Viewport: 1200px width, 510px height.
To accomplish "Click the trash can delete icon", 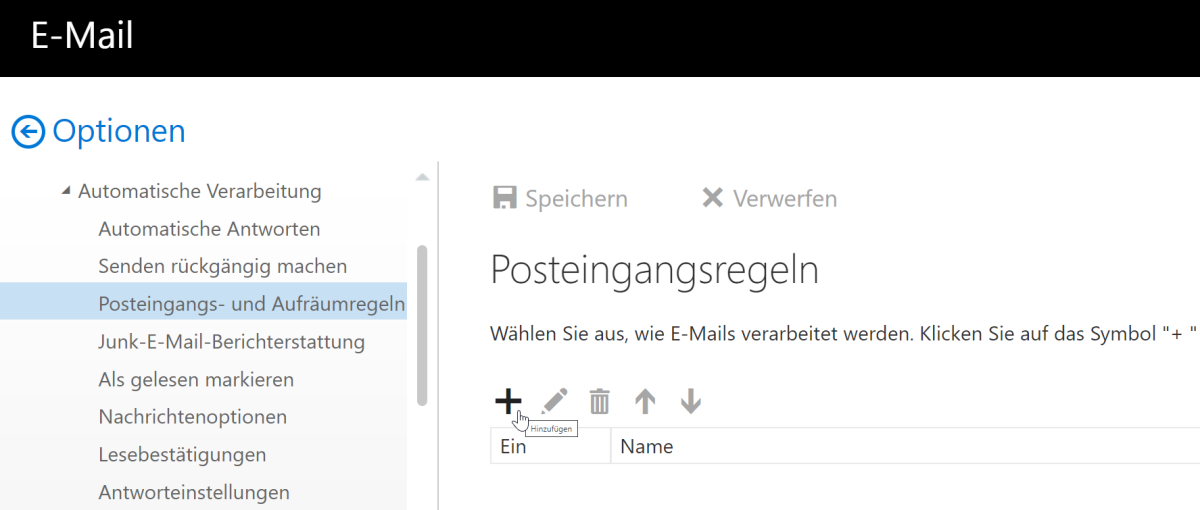I will (599, 402).
